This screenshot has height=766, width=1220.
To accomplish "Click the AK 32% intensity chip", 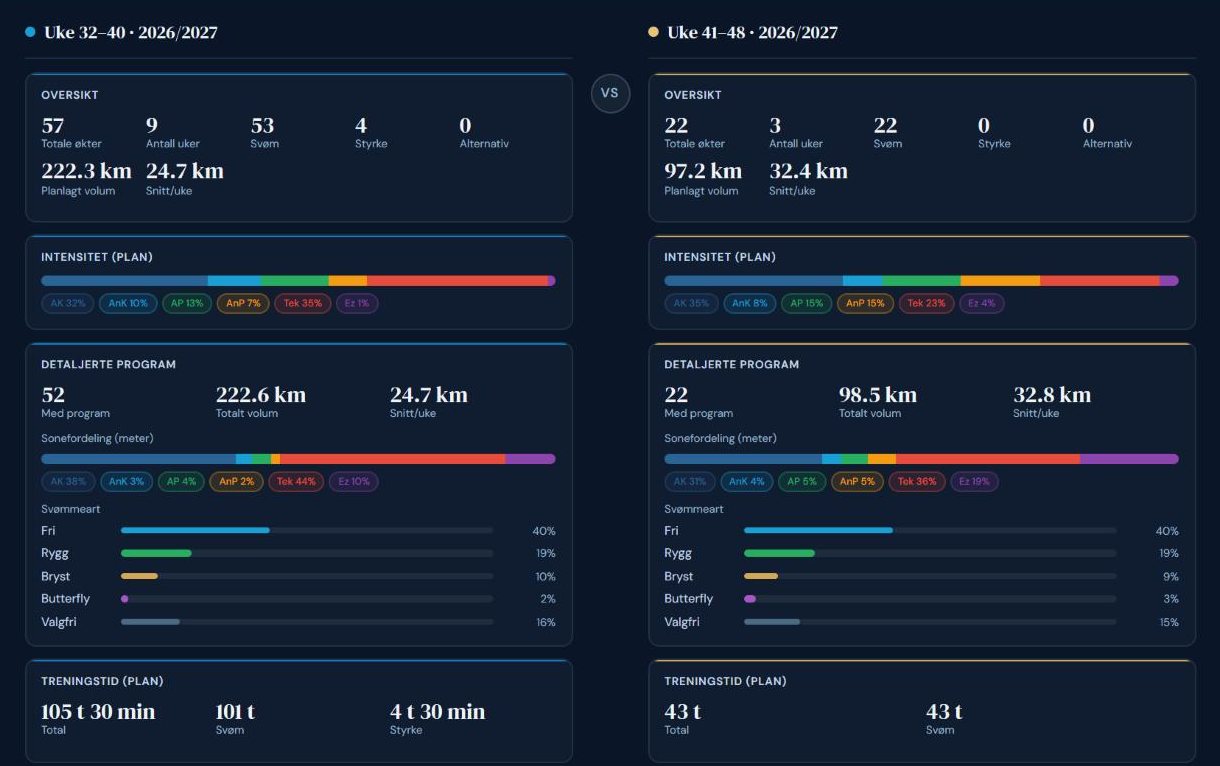I will pyautogui.click(x=67, y=303).
